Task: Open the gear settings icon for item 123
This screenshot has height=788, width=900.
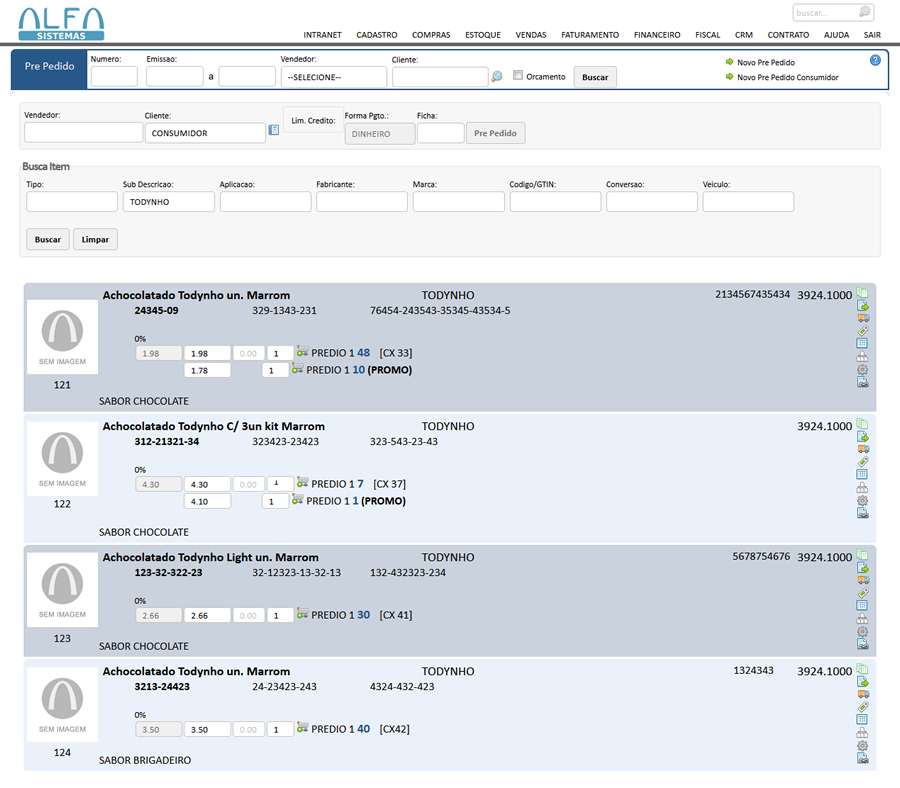Action: 862,631
